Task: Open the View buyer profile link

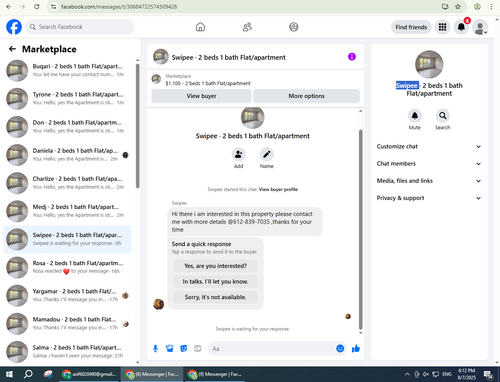Action: coord(278,189)
